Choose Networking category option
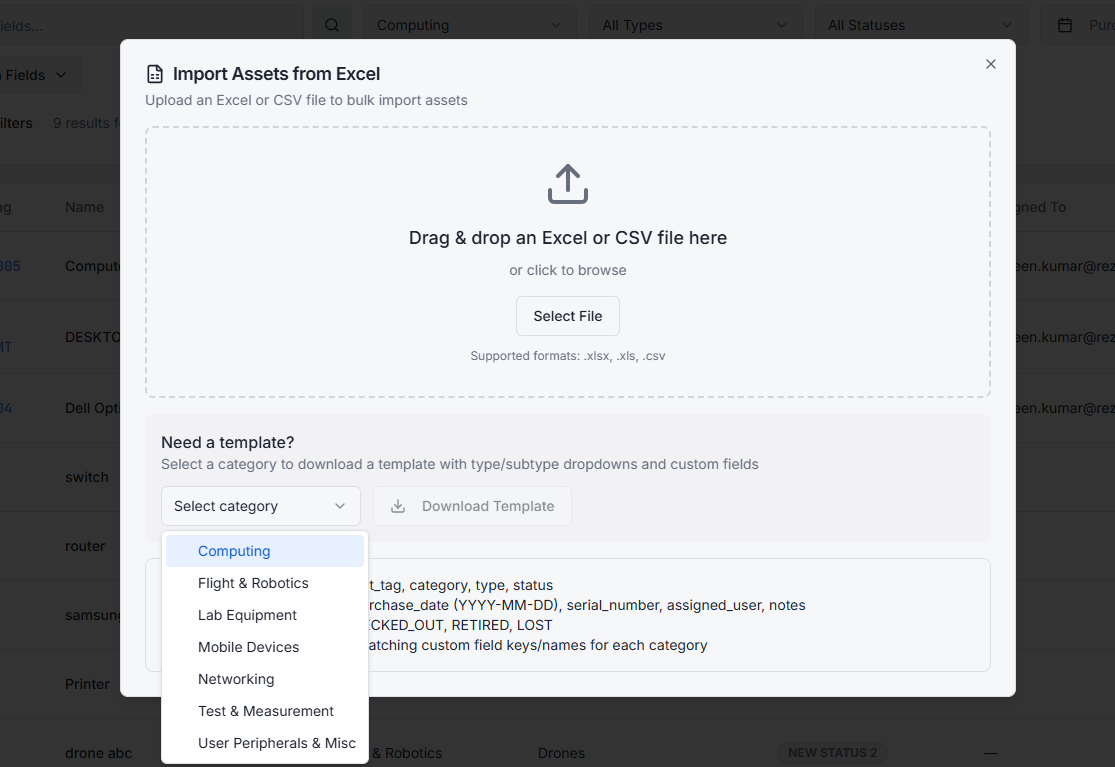The image size is (1115, 767). (265, 679)
